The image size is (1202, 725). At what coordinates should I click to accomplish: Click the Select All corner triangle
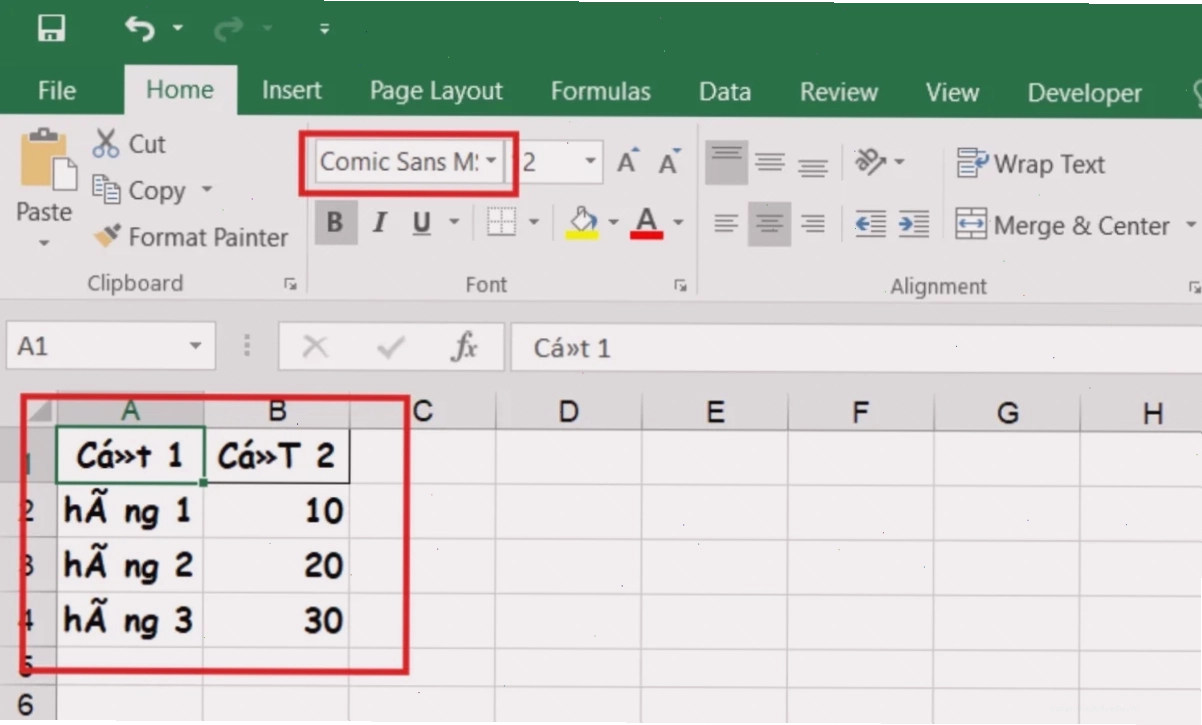coord(38,410)
